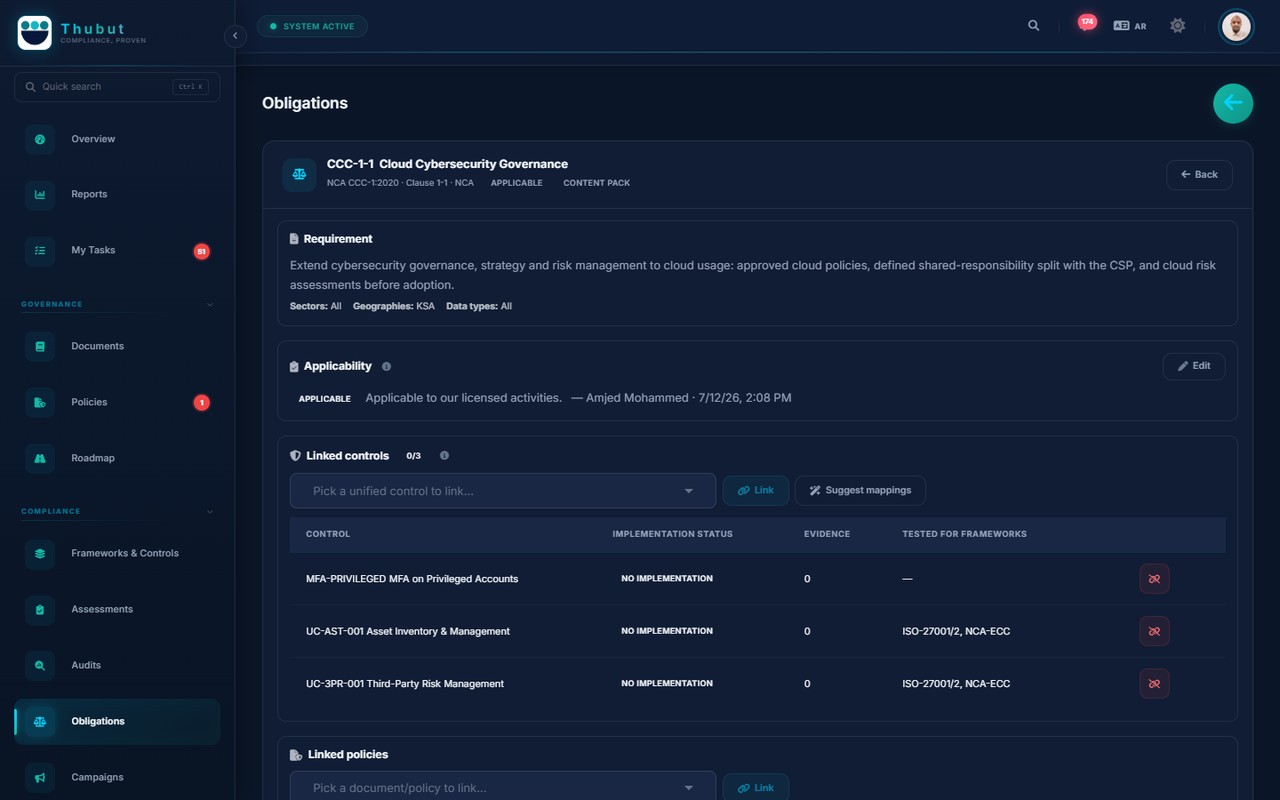Click Edit in the Applicability section
The width and height of the screenshot is (1280, 800).
pyautogui.click(x=1194, y=366)
